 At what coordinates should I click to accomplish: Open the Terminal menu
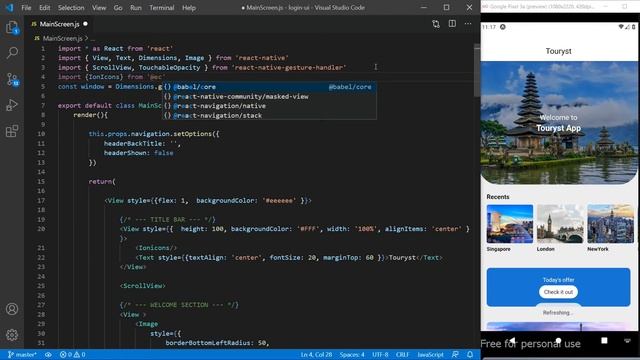(162, 8)
